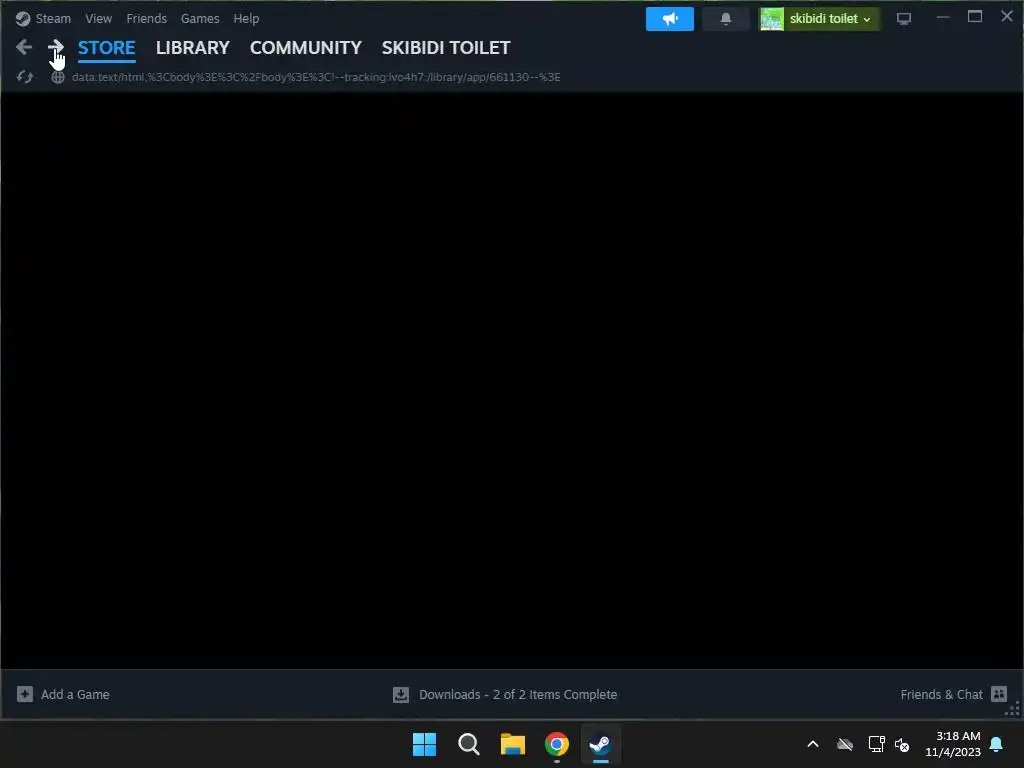This screenshot has height=768, width=1024.
Task: Click the muted volume tray icon
Action: pyautogui.click(x=903, y=744)
